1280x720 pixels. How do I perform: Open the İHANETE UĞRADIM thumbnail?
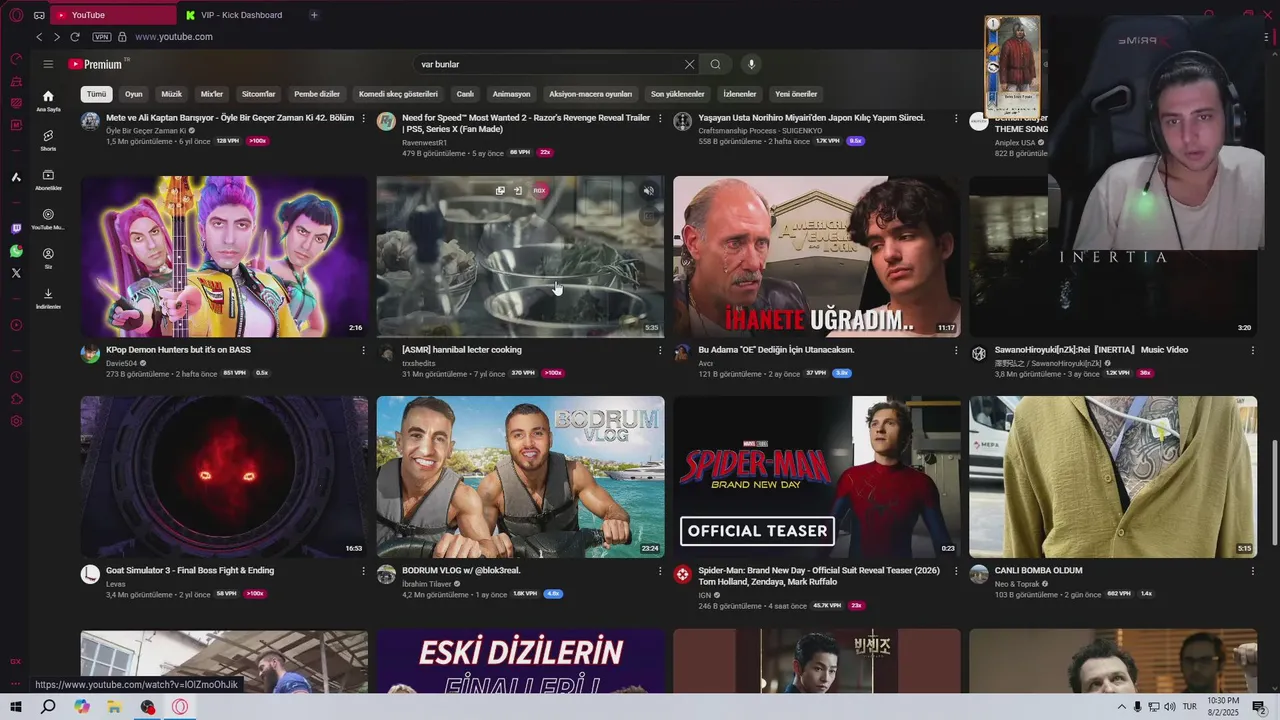(x=817, y=257)
